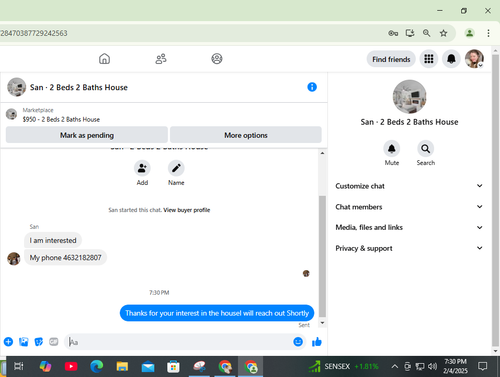The image size is (500, 377).
Task: Open the Marketplace listing thumbnail
Action: click(x=12, y=114)
